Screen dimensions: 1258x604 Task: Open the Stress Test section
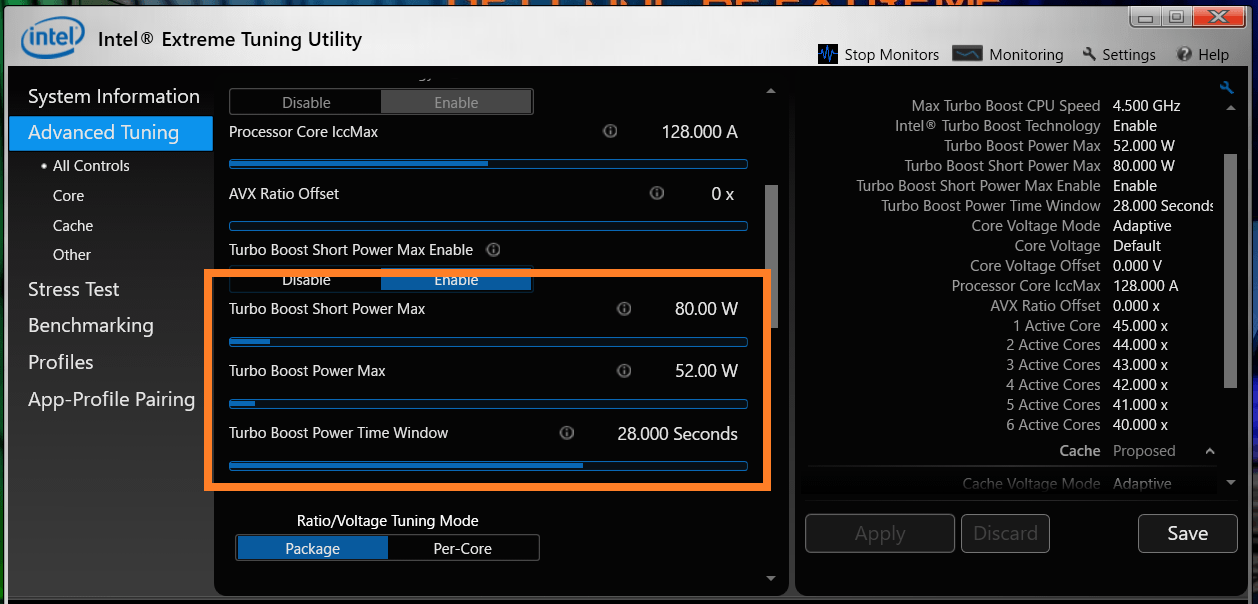pyautogui.click(x=74, y=289)
